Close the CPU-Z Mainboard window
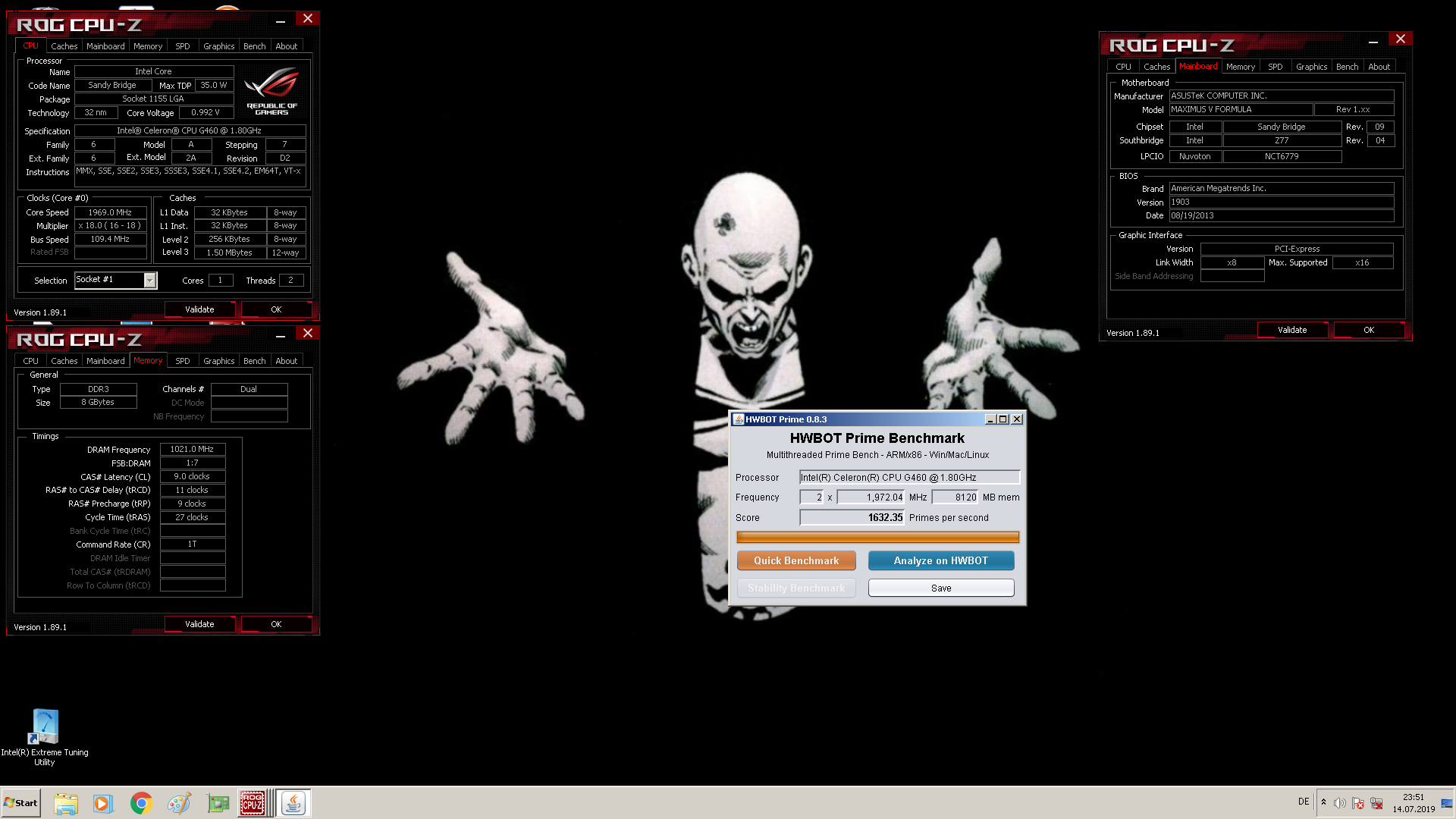1456x819 pixels. point(1401,39)
